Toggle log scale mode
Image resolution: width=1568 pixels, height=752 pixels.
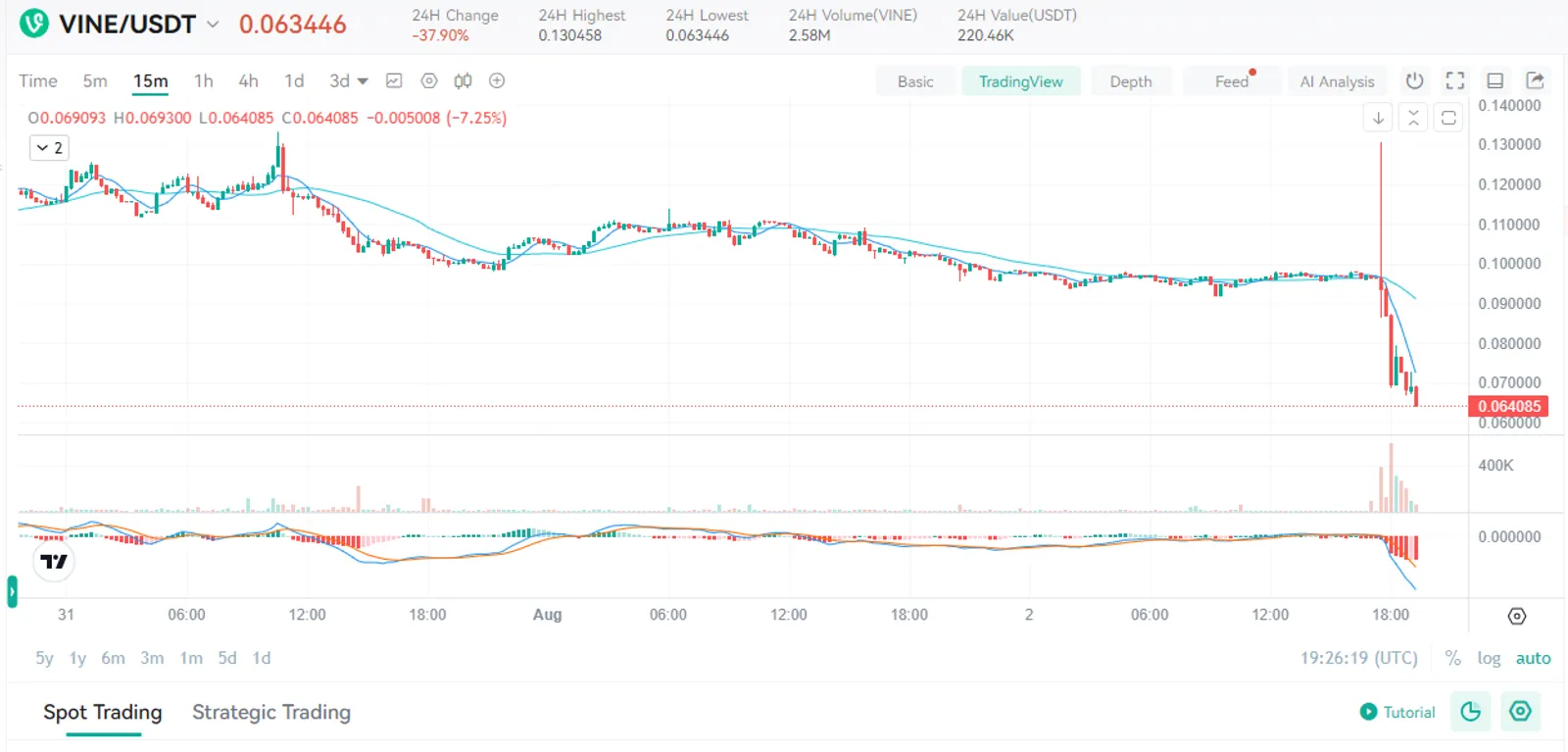pyautogui.click(x=1489, y=658)
